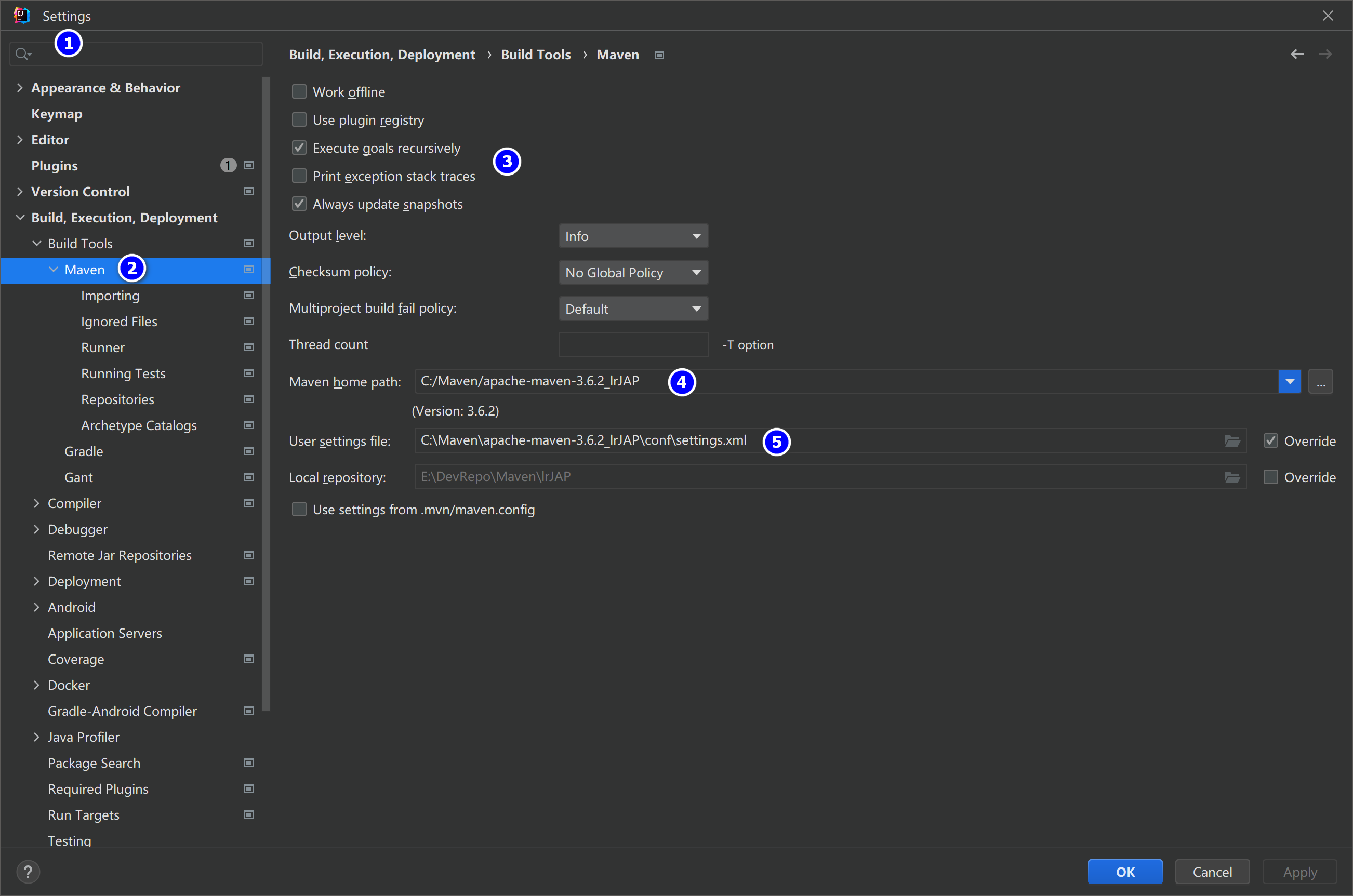
Task: Click the project icon on Gradle row
Action: point(249,451)
